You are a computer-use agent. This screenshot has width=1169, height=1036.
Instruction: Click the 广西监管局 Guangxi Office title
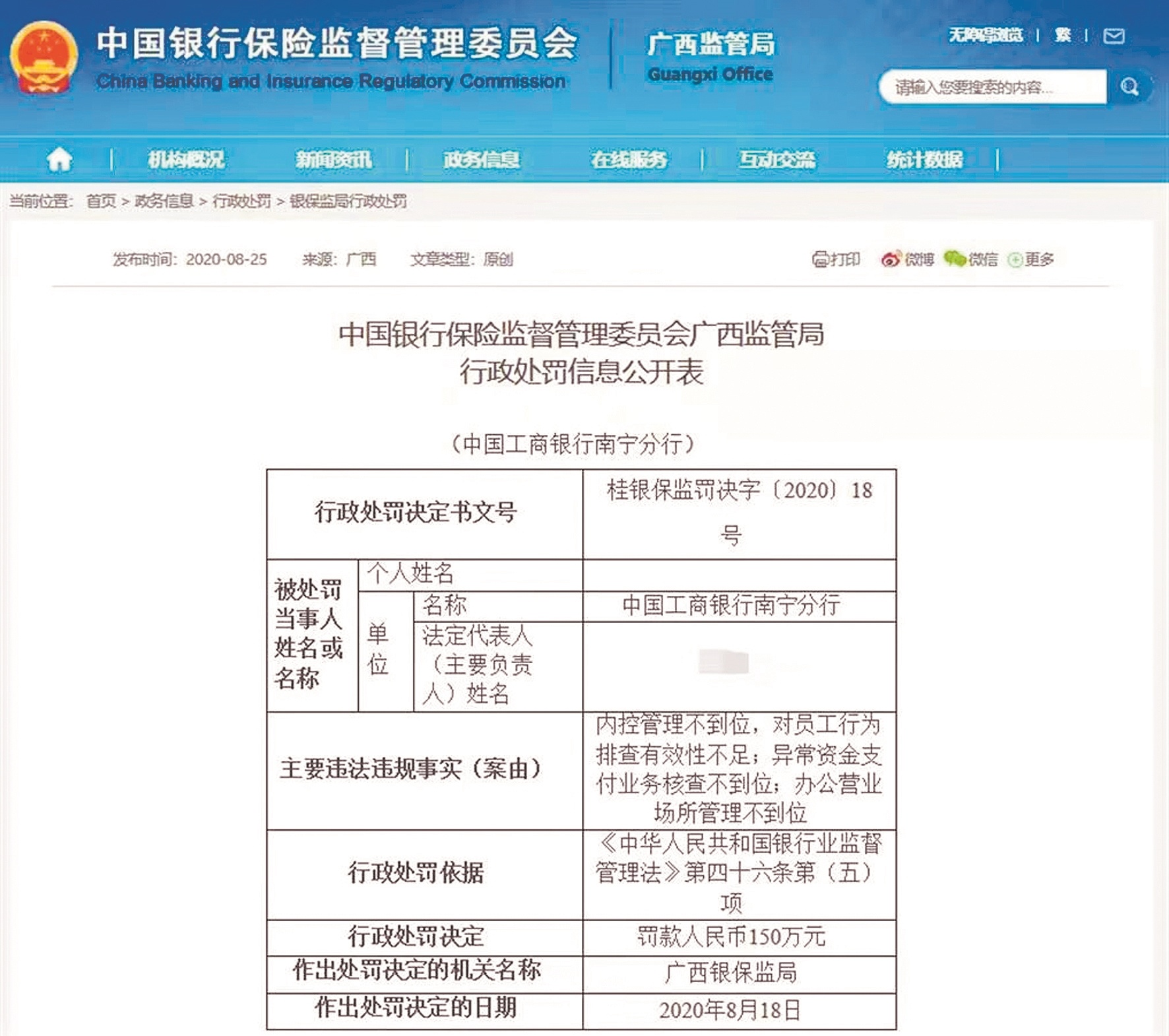click(711, 57)
